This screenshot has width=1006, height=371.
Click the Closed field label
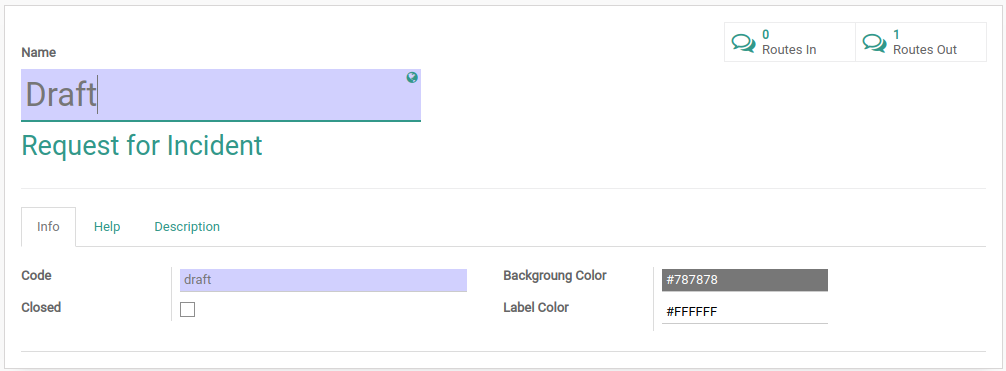point(41,307)
